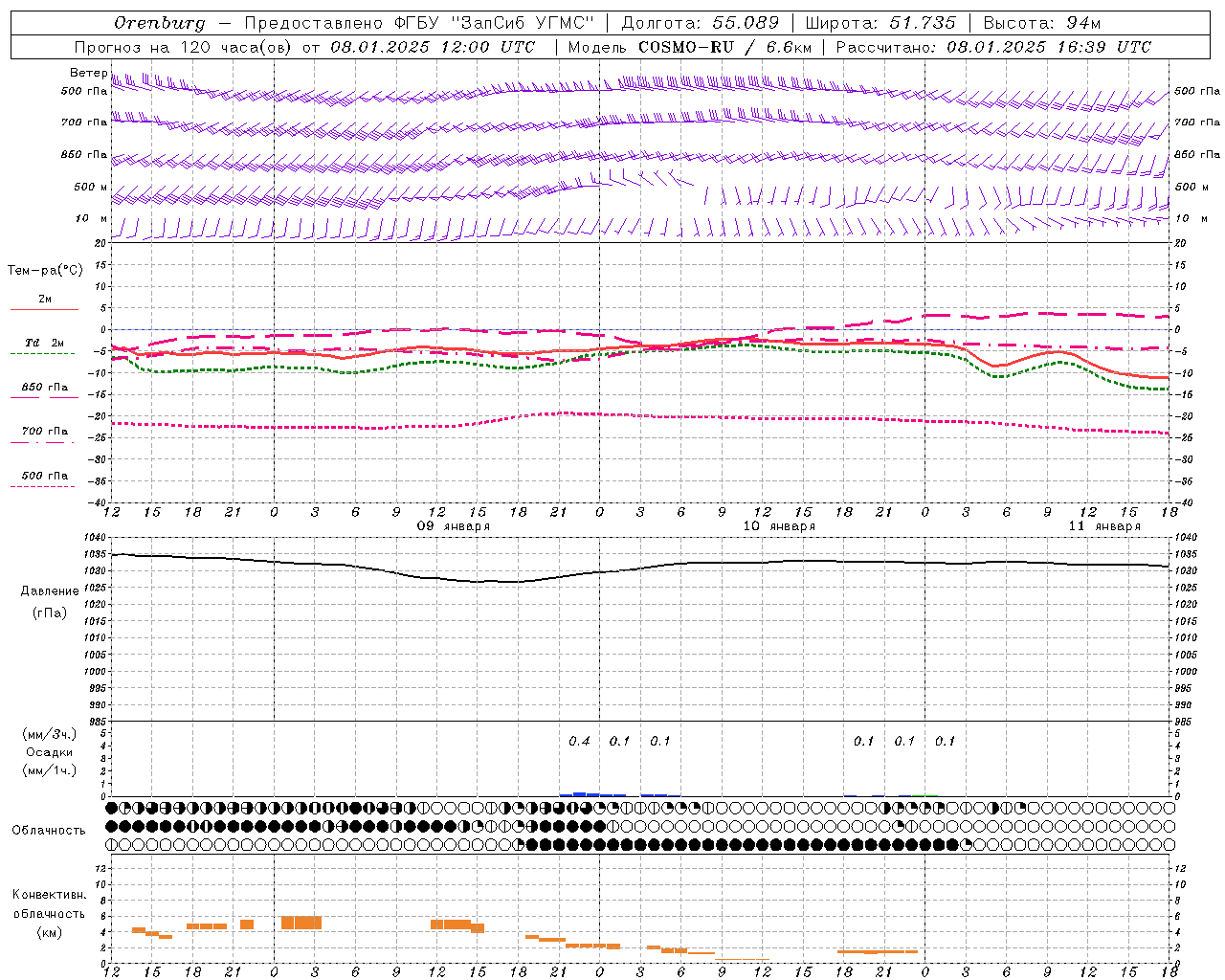
Task: Click the (мм/1ч.) precipitation unit label
Action: click(50, 771)
